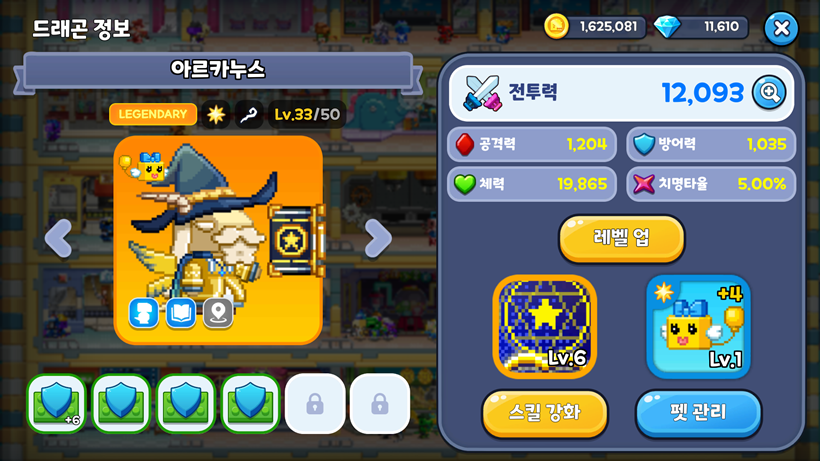
Task: Open 펫 관리 pet management
Action: [x=699, y=413]
